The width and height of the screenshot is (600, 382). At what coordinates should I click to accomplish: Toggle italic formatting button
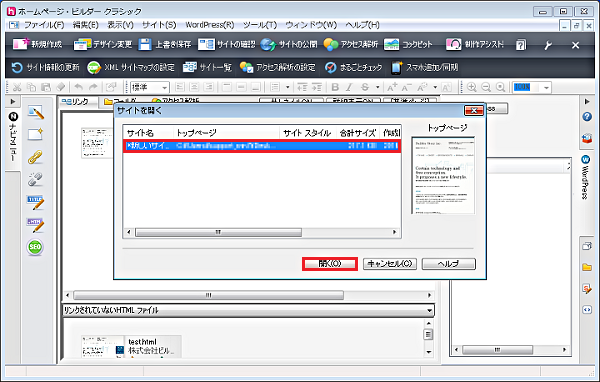pos(349,87)
